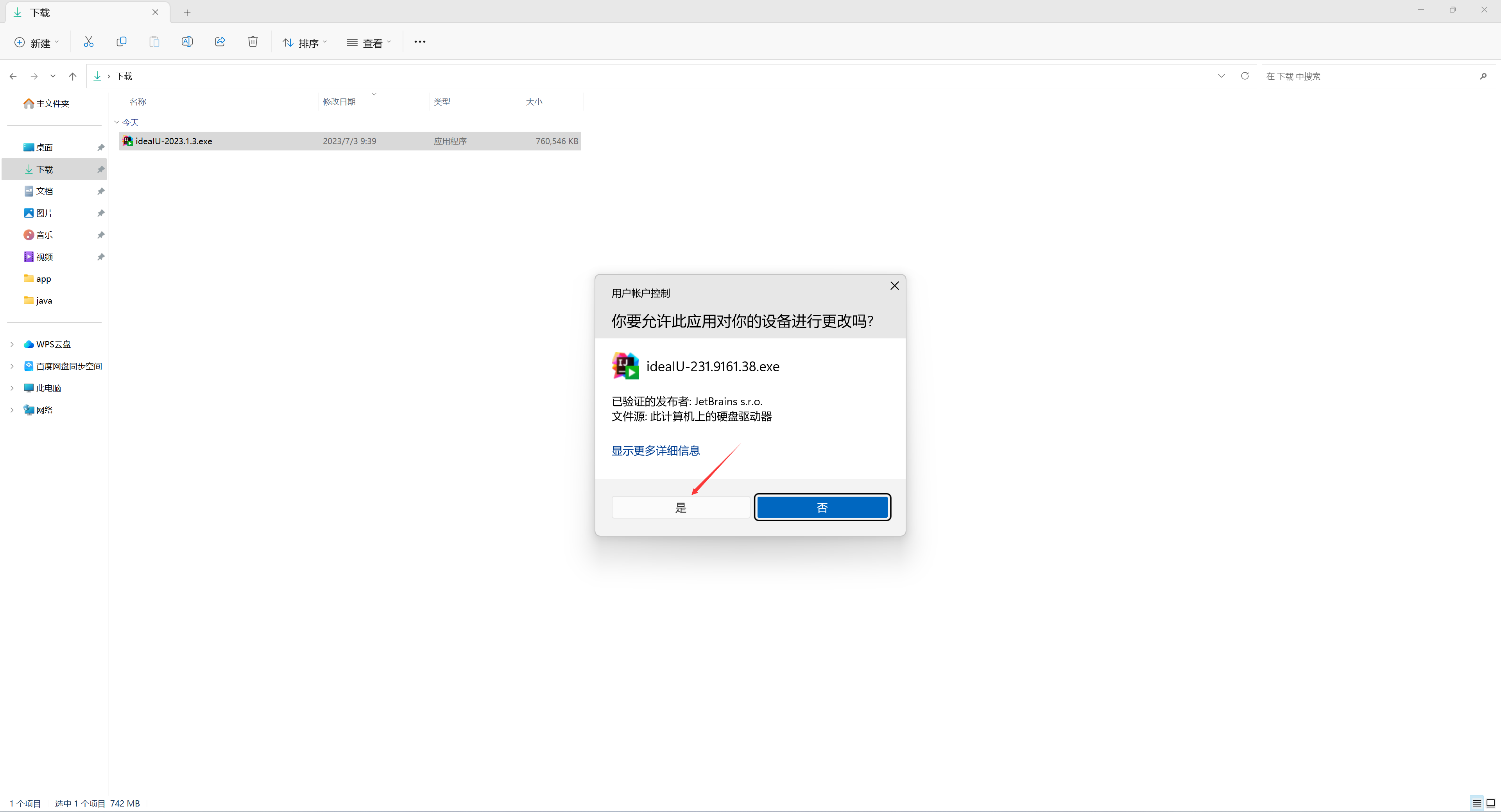The height and width of the screenshot is (812, 1501).
Task: Switch to details view icon in status bar
Action: (x=1476, y=803)
